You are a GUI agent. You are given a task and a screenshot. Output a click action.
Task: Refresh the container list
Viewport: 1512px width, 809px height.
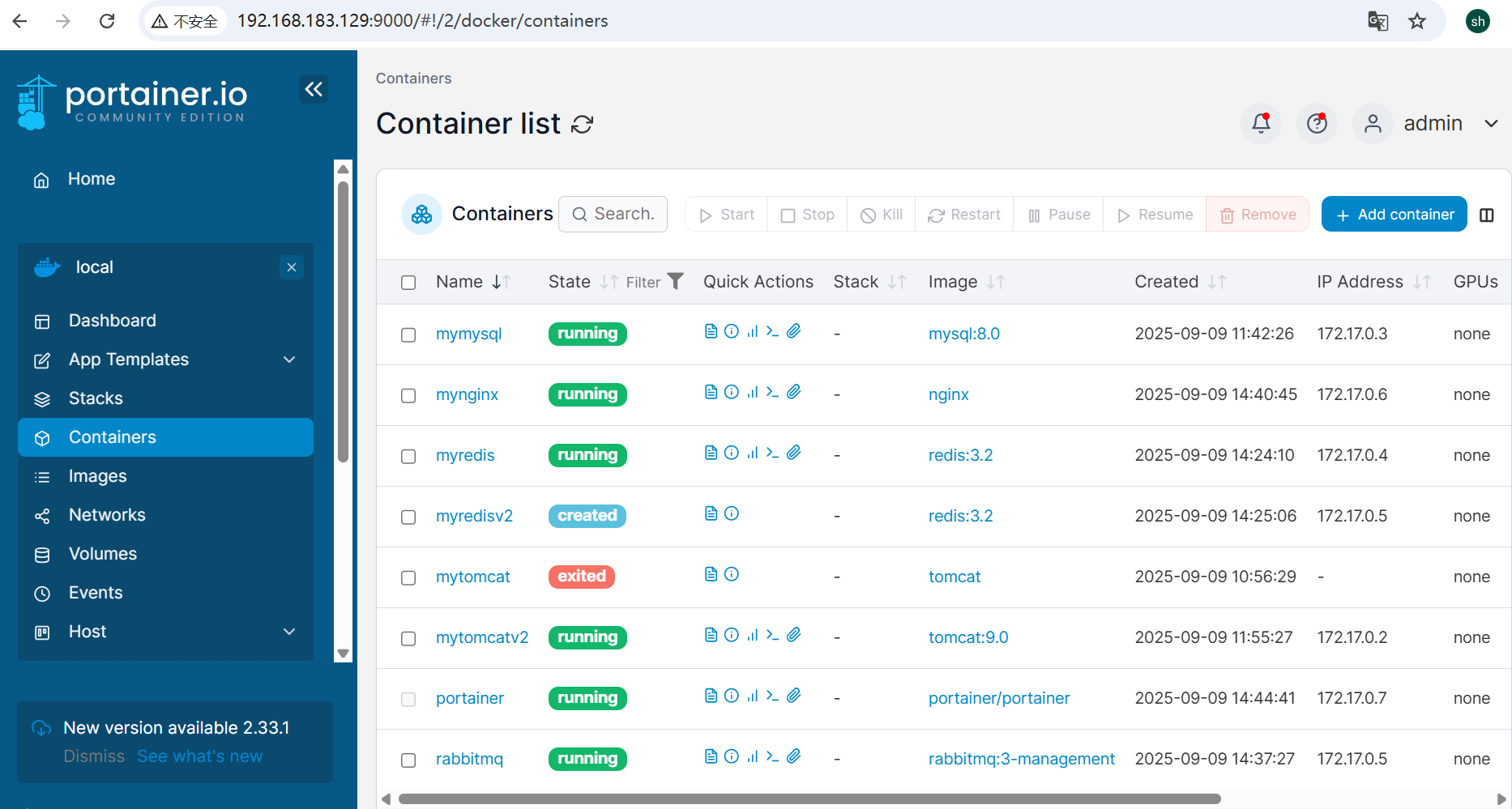pos(583,124)
